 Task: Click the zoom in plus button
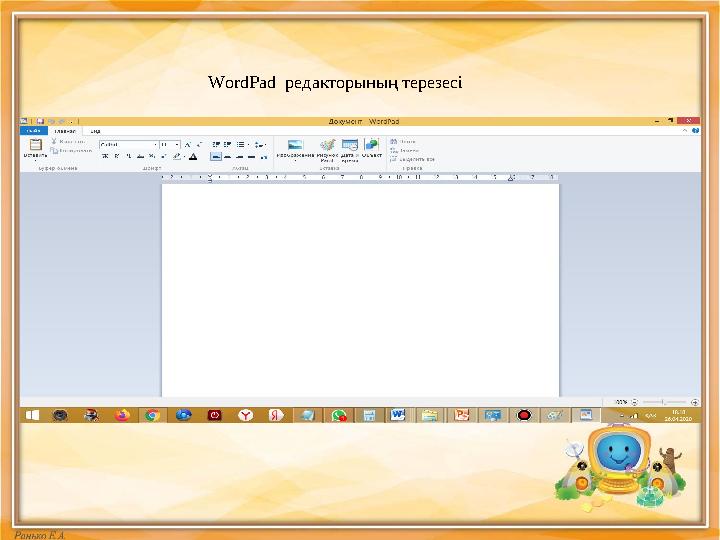(x=695, y=402)
